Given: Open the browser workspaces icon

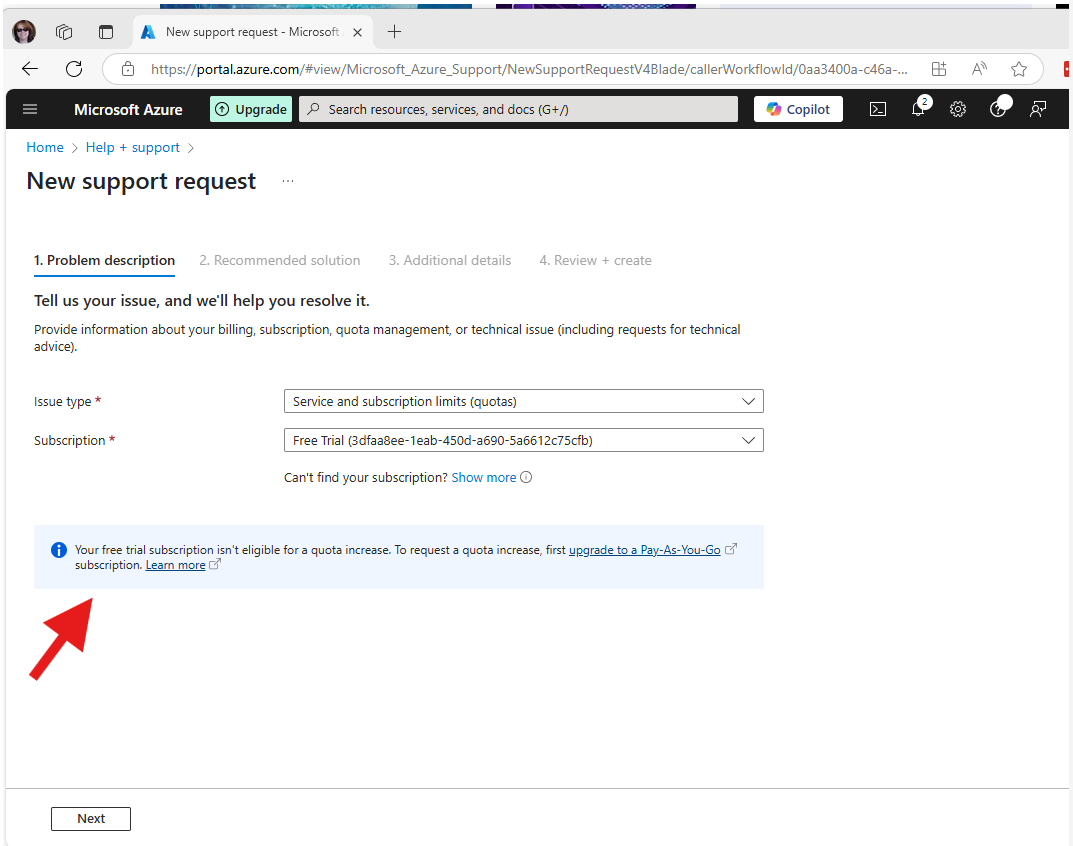Looking at the screenshot, I should 64,32.
